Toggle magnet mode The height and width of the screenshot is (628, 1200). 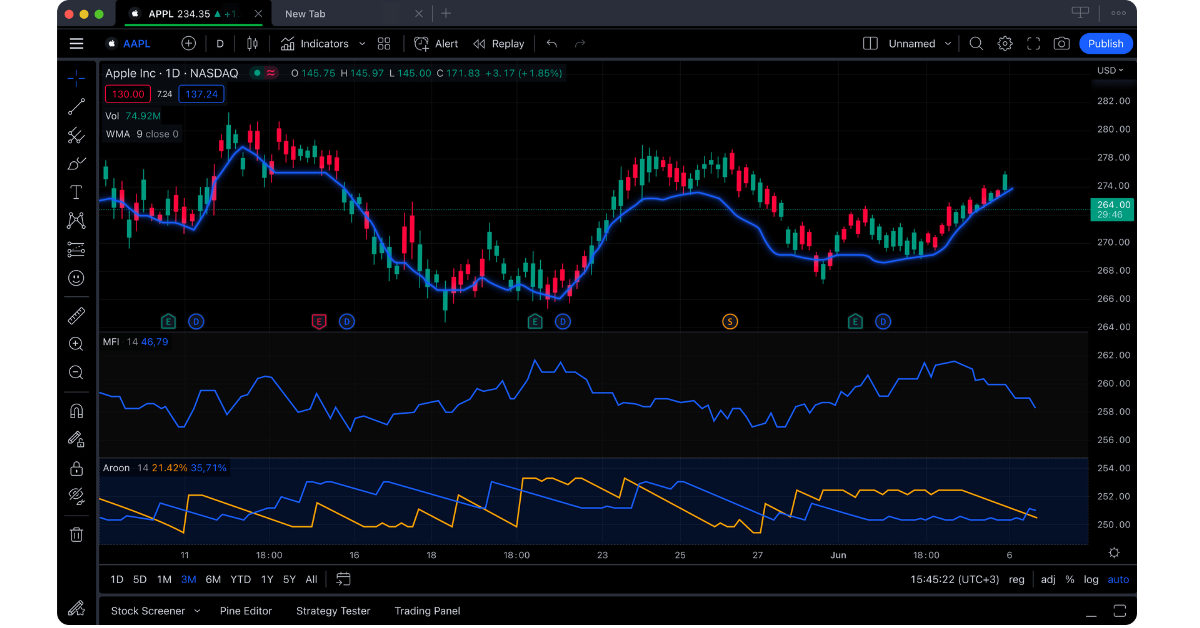point(76,411)
